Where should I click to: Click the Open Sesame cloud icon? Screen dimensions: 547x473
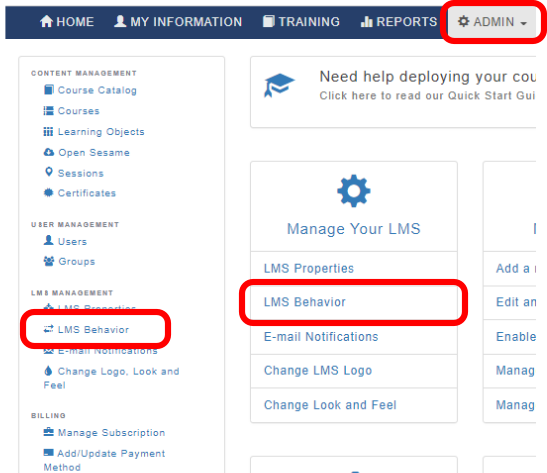(49, 152)
